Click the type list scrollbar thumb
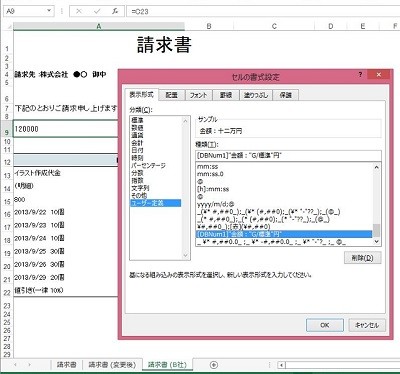Image resolution: width=400 pixels, height=374 pixels. click(x=376, y=230)
